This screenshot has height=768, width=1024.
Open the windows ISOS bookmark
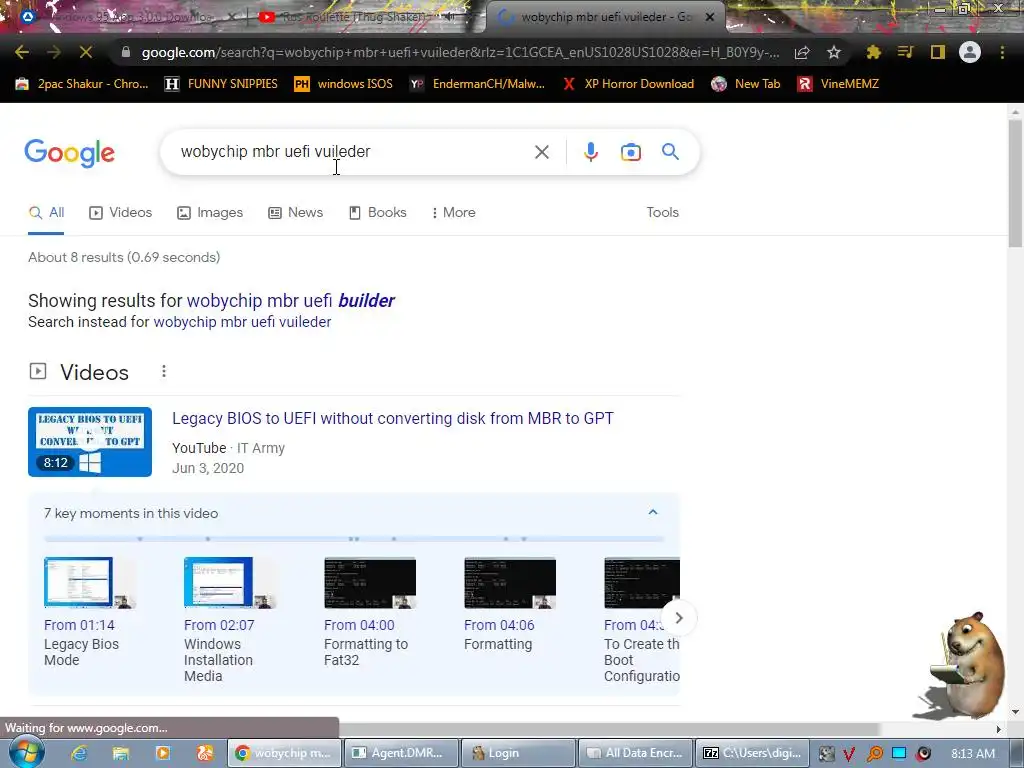[x=344, y=84]
